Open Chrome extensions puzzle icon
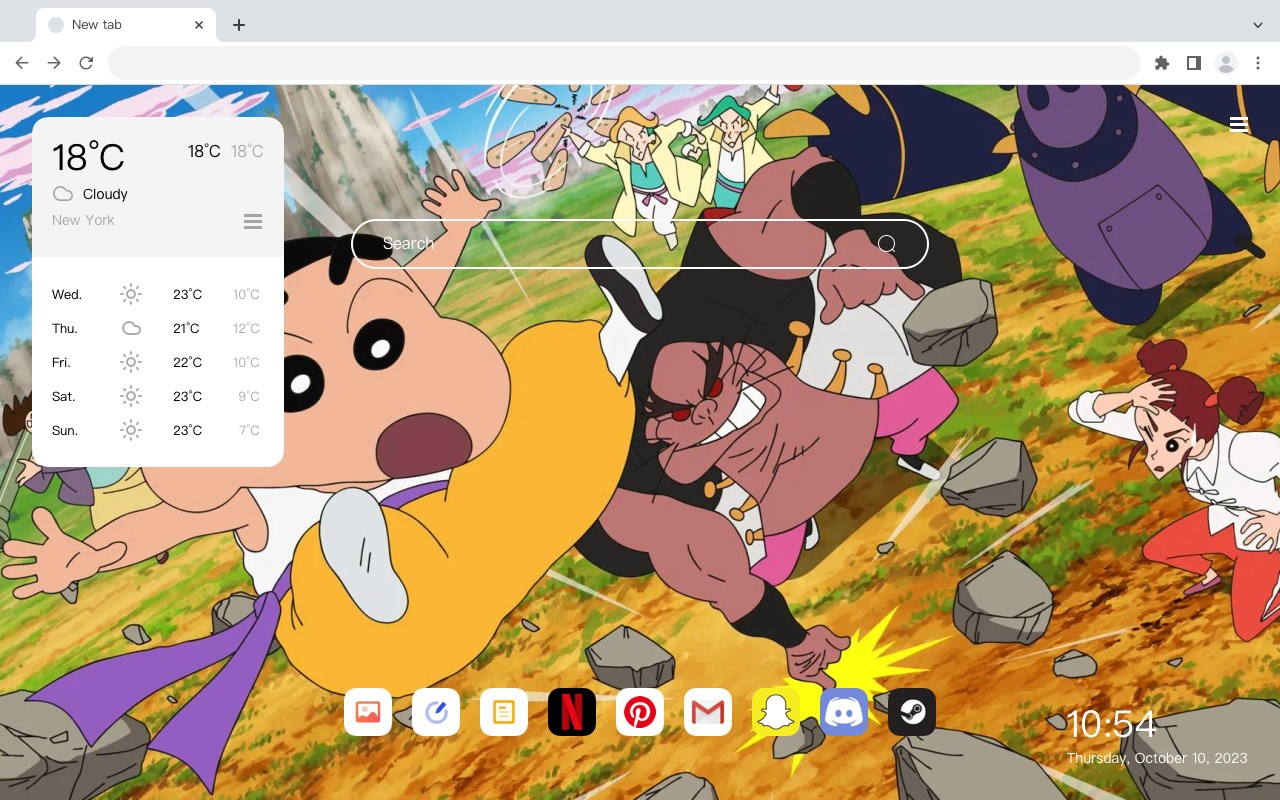This screenshot has height=800, width=1280. [1161, 63]
